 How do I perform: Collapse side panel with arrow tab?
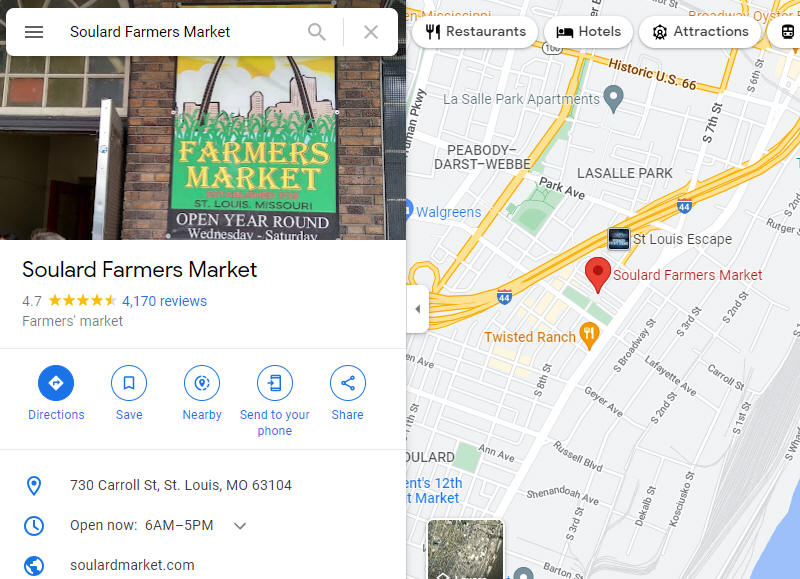417,309
